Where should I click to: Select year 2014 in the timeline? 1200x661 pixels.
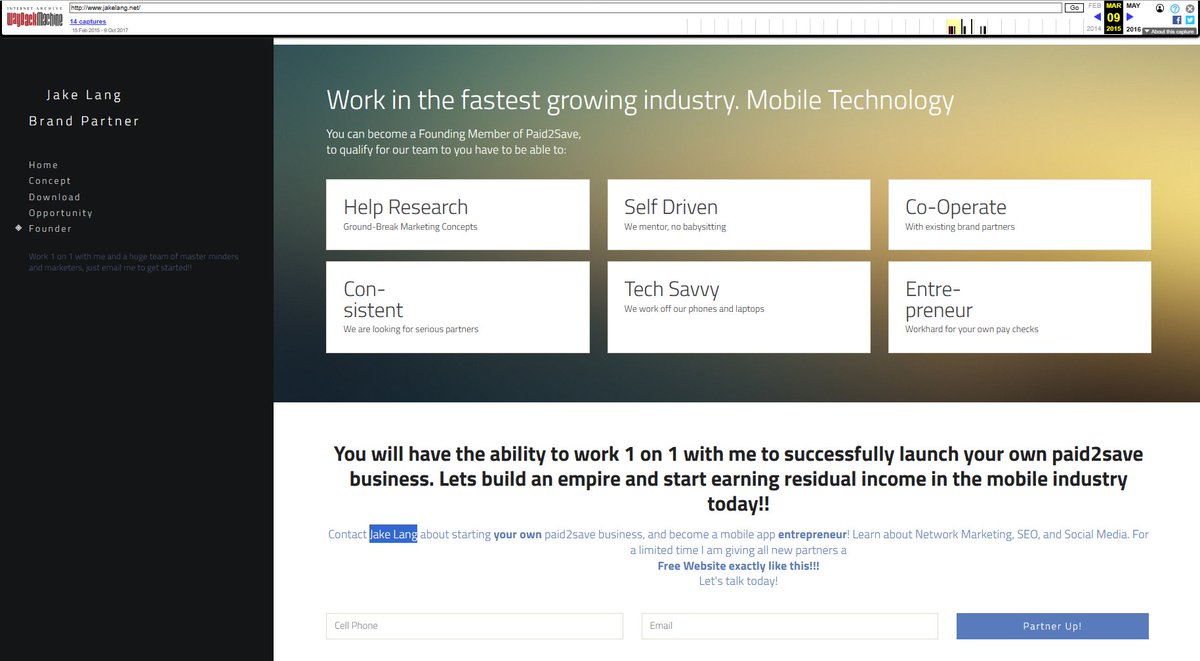[x=1094, y=29]
